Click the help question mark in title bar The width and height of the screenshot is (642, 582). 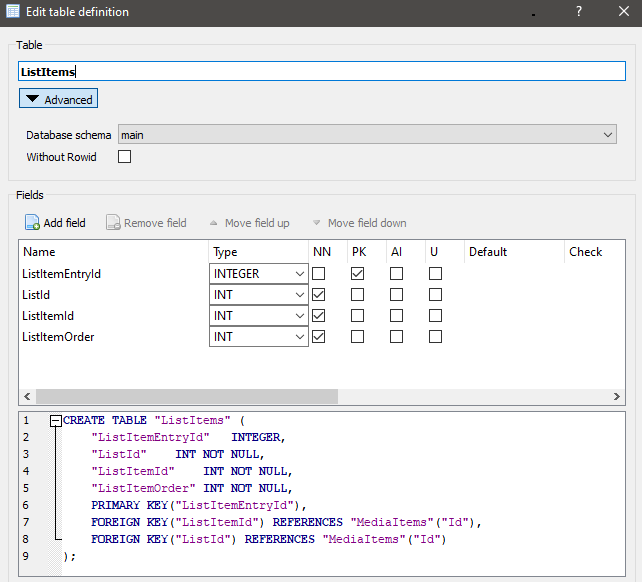click(579, 12)
